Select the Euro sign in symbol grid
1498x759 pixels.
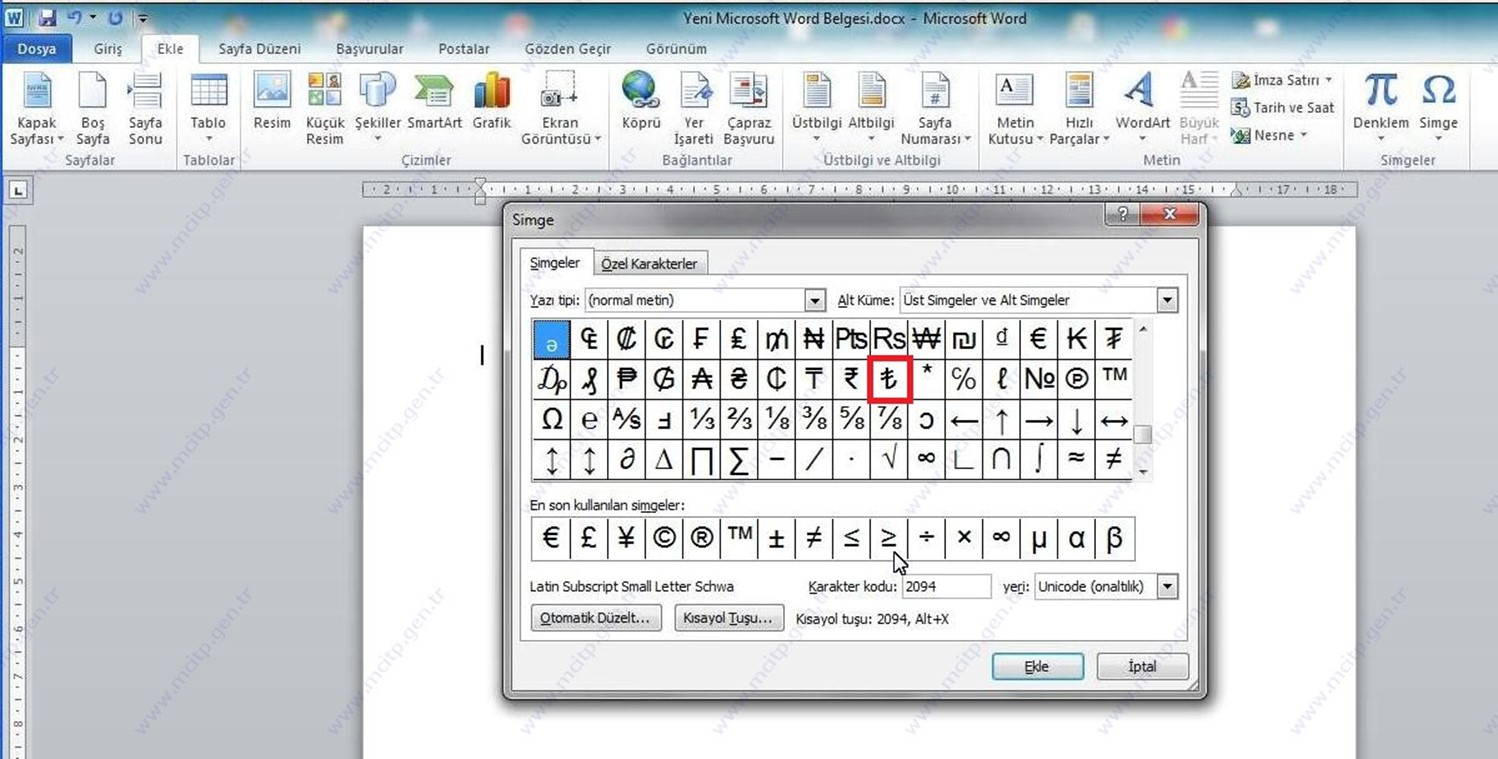coord(1038,339)
